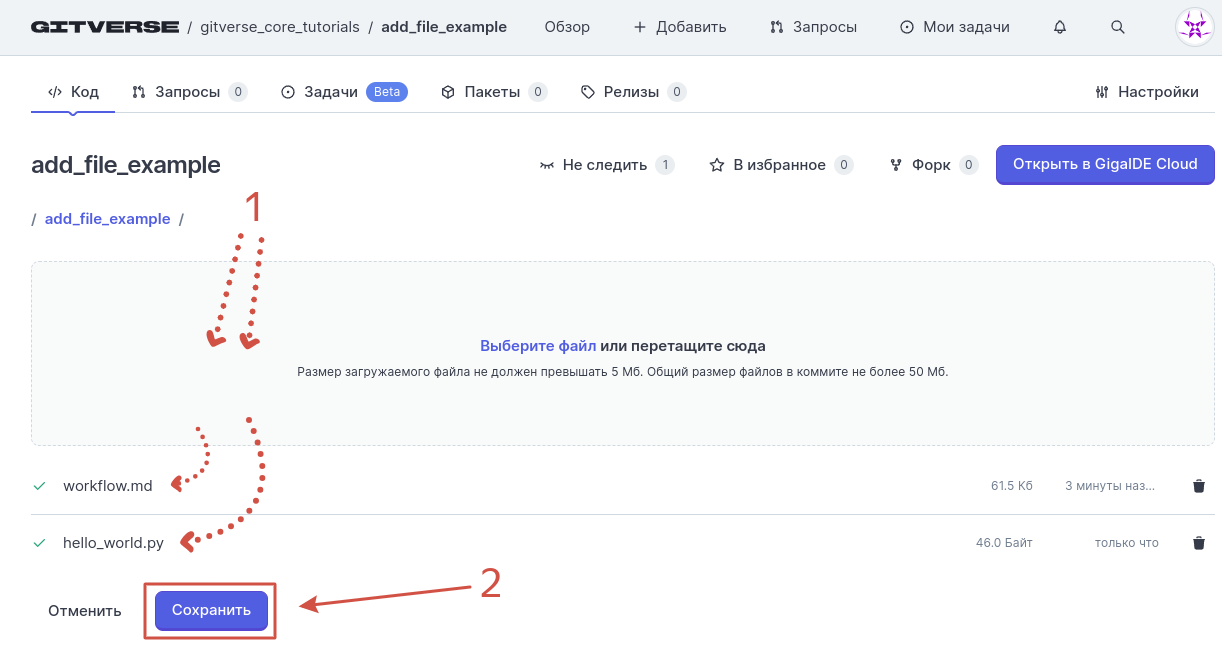The height and width of the screenshot is (646, 1222).
Task: Switch to the Запросы tab
Action: 187,92
